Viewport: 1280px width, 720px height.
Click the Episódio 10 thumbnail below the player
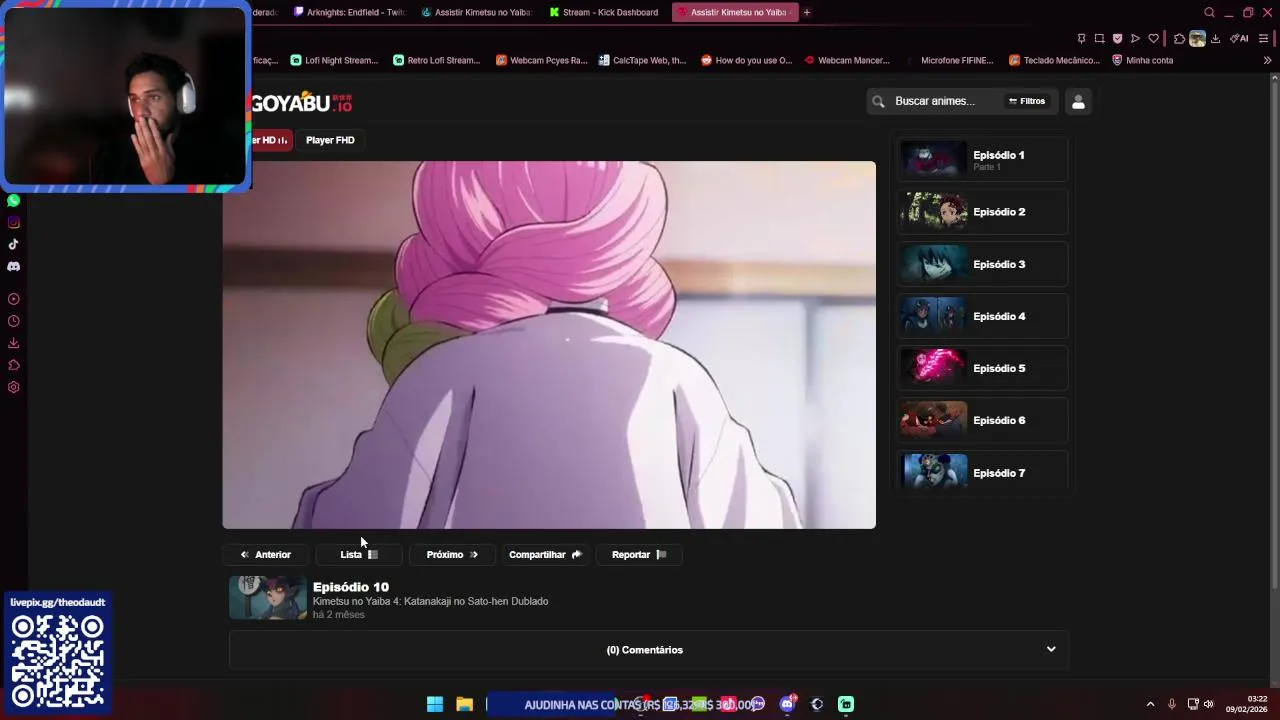coord(268,598)
